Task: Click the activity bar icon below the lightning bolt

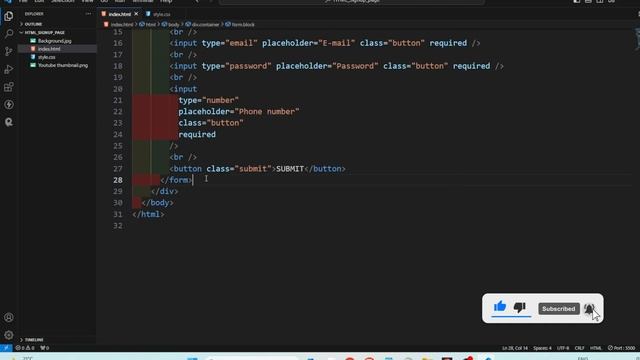Action: 9,122
